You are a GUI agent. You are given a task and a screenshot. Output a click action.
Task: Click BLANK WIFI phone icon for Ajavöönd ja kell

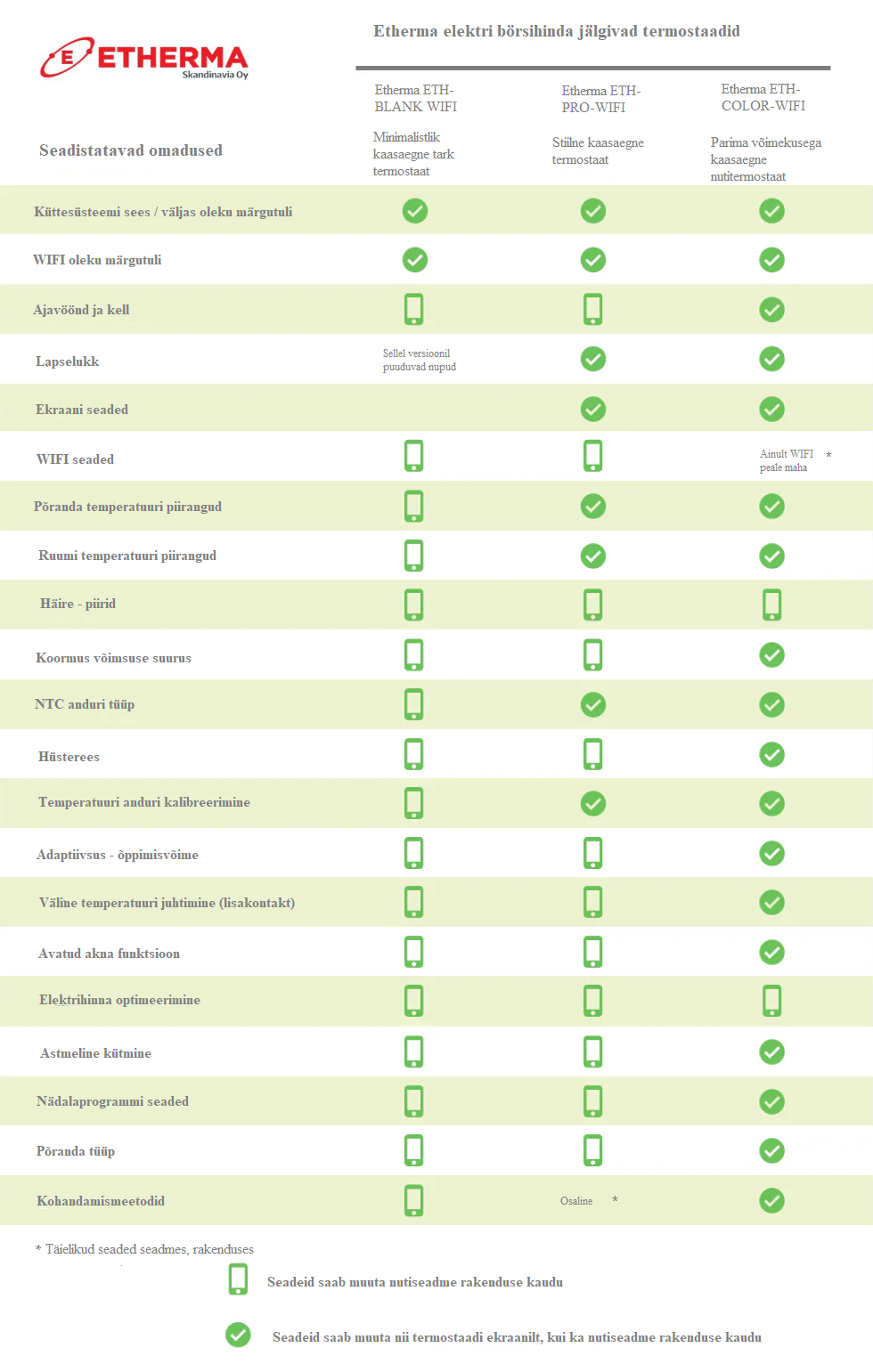click(414, 309)
